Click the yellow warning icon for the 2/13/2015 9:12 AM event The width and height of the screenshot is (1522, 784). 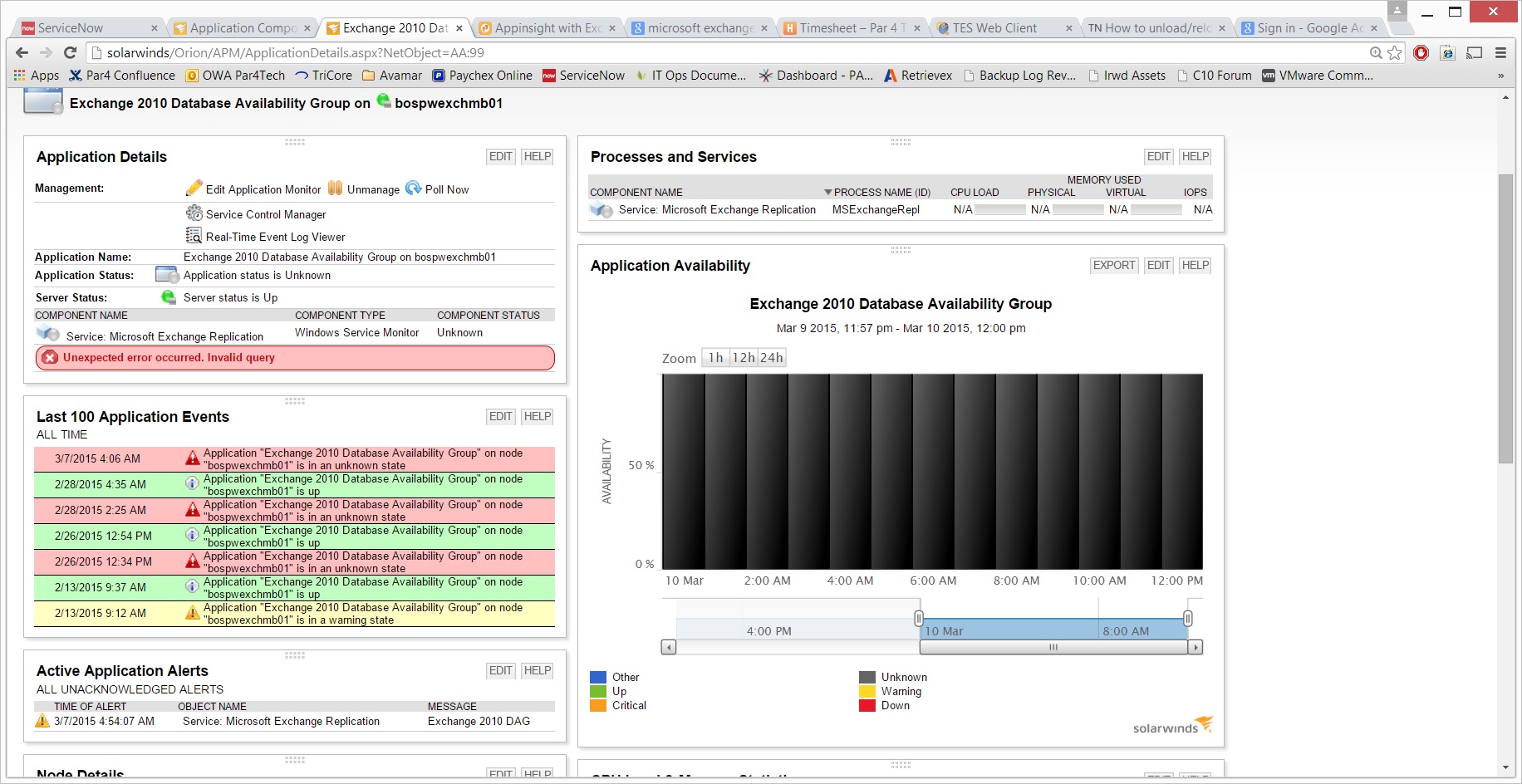[193, 613]
